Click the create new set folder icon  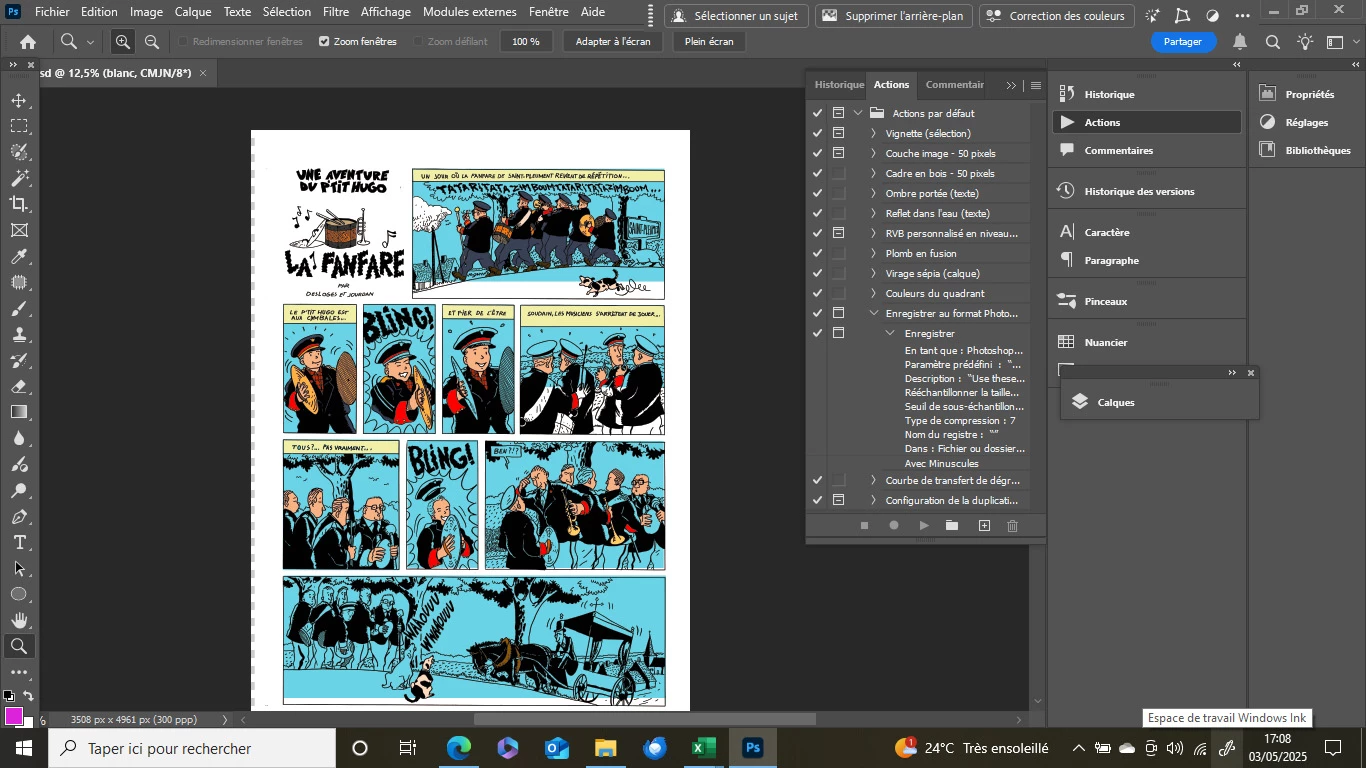click(x=952, y=526)
